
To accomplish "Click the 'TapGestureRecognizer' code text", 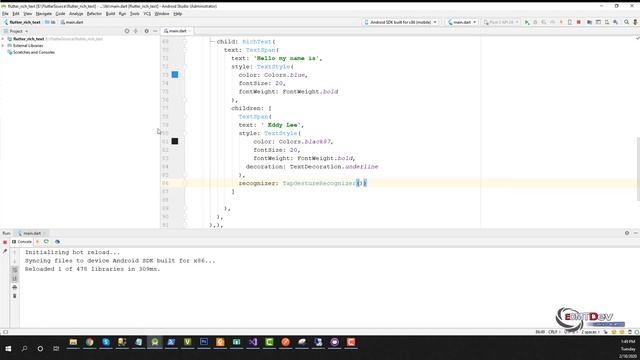I will pos(319,183).
